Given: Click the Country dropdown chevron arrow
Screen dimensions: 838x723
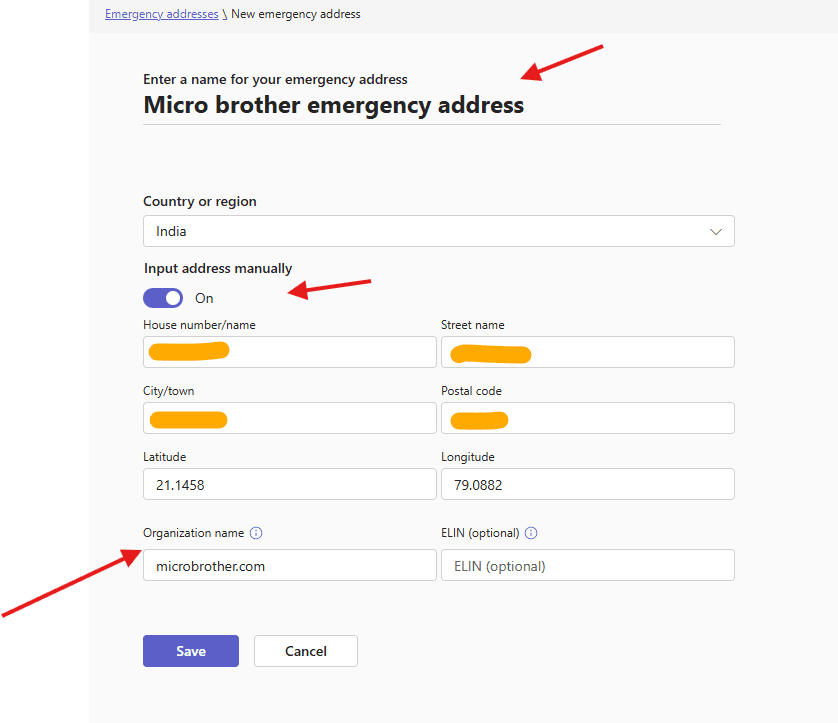Looking at the screenshot, I should pyautogui.click(x=716, y=231).
